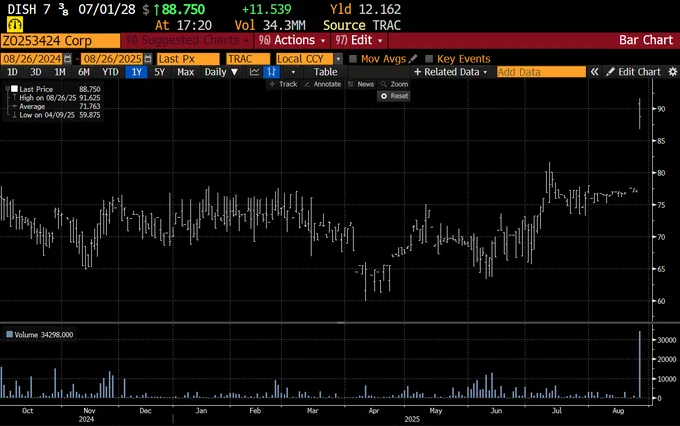The height and width of the screenshot is (426, 680).
Task: Click the 'Average' legend row
Action: (x=56, y=106)
